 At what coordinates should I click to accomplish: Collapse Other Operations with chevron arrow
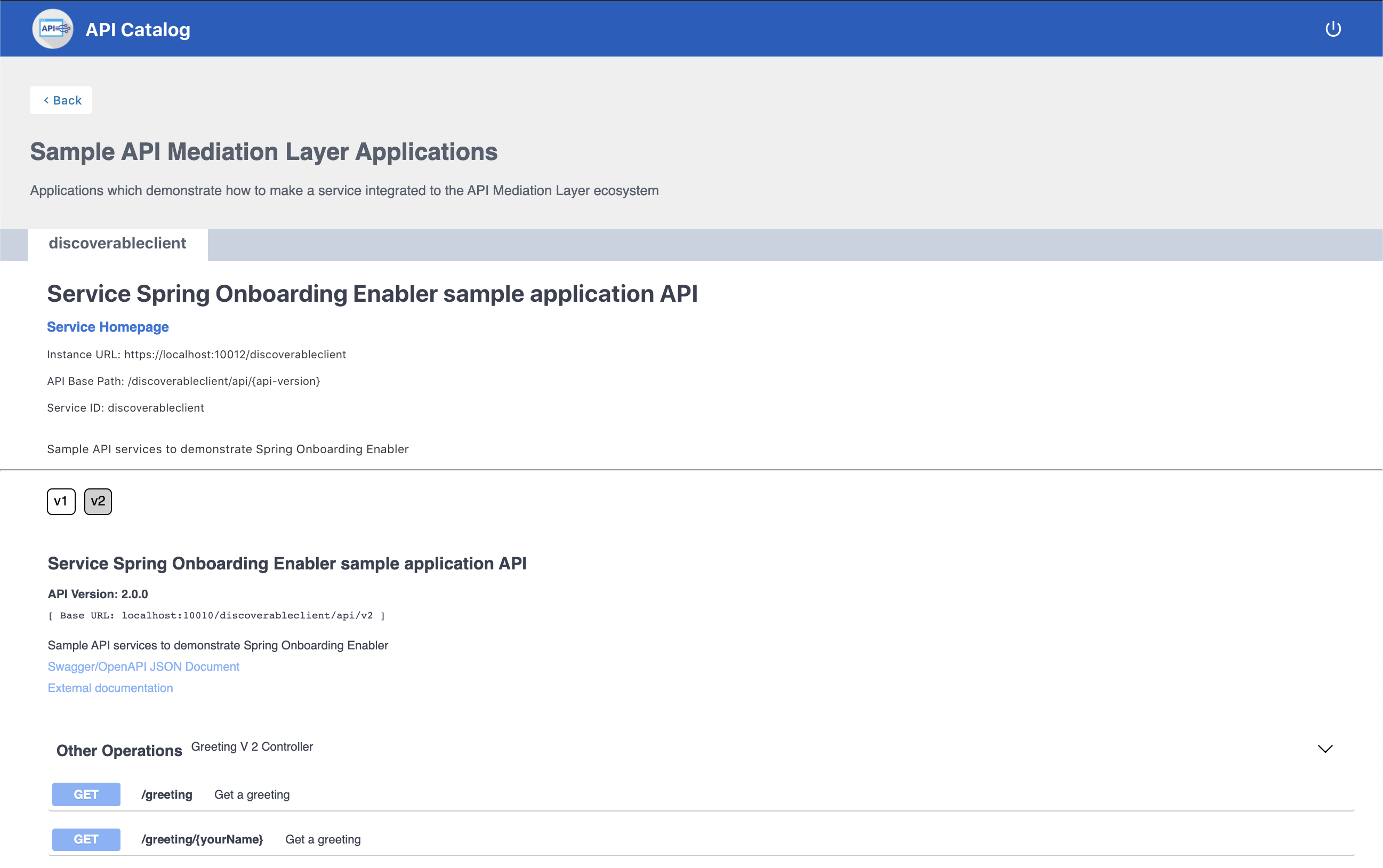tap(1324, 749)
